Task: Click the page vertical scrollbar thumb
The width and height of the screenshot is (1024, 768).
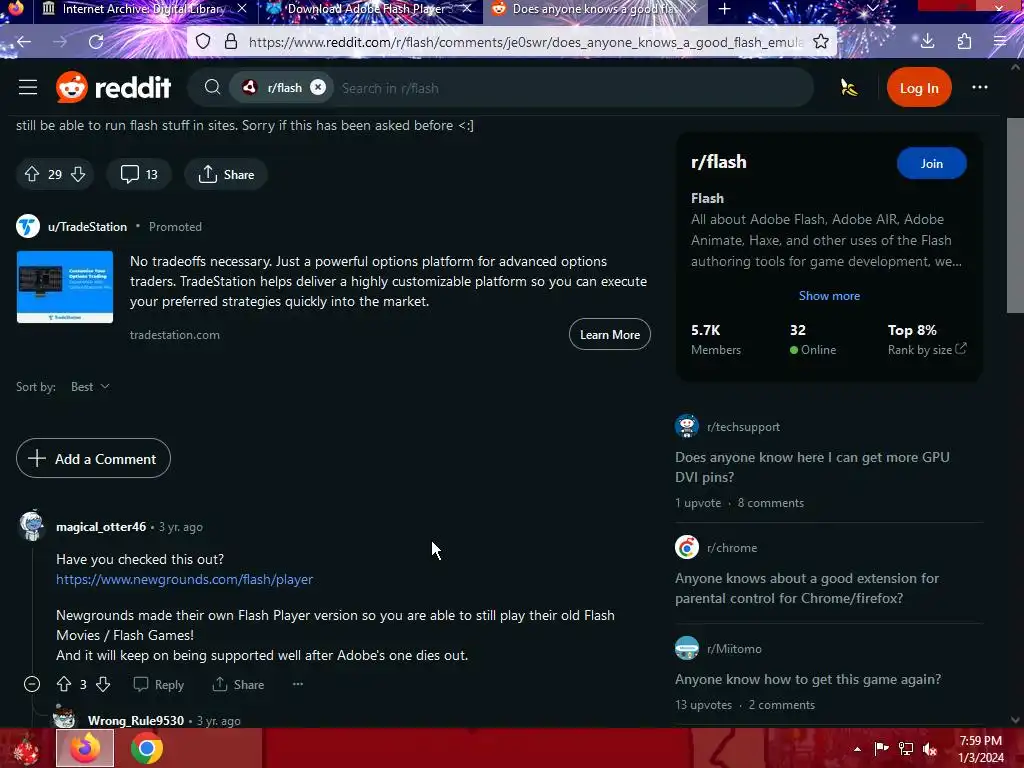Action: pyautogui.click(x=1015, y=216)
